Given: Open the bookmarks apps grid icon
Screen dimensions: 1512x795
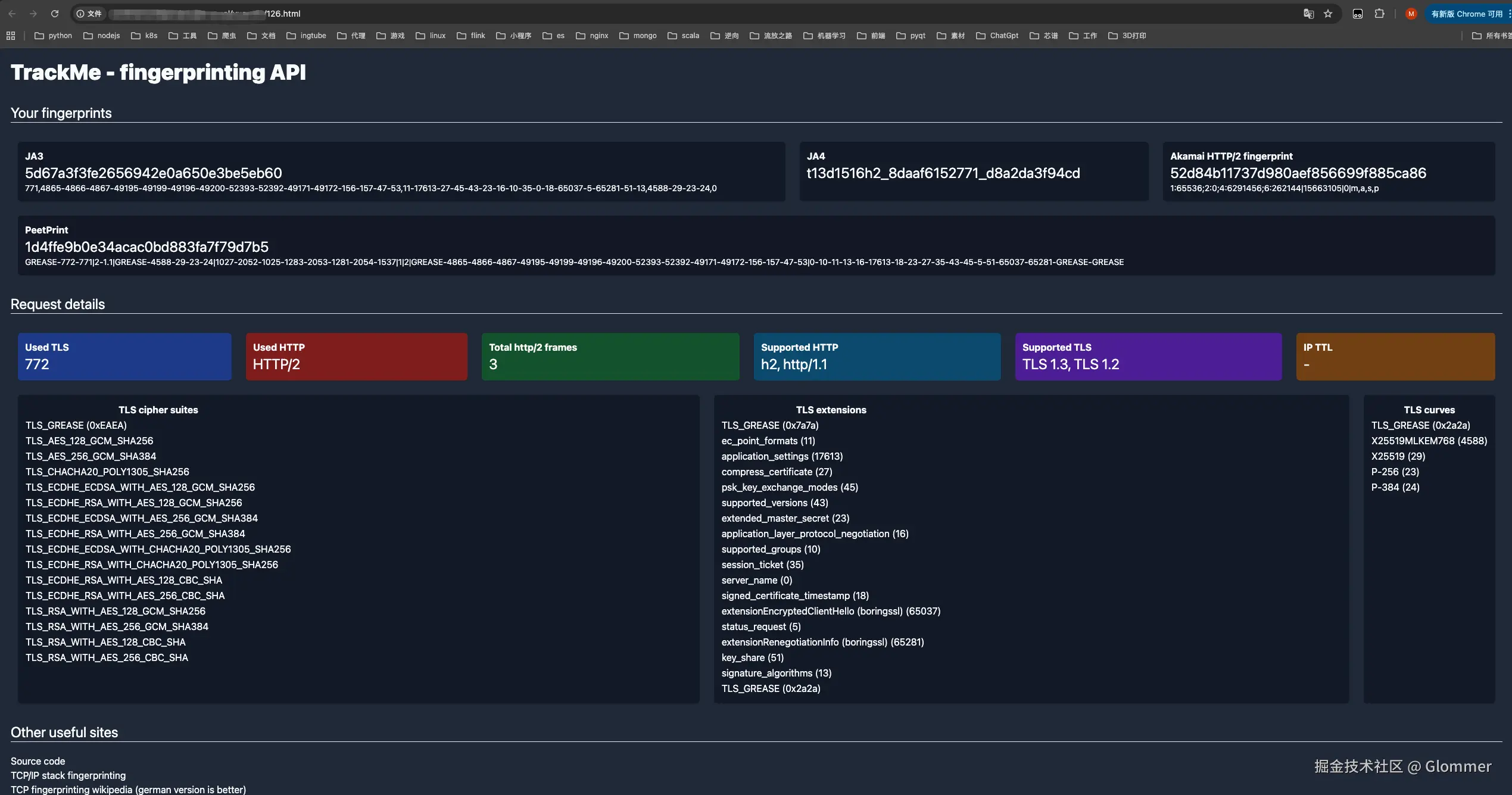Looking at the screenshot, I should pos(11,36).
